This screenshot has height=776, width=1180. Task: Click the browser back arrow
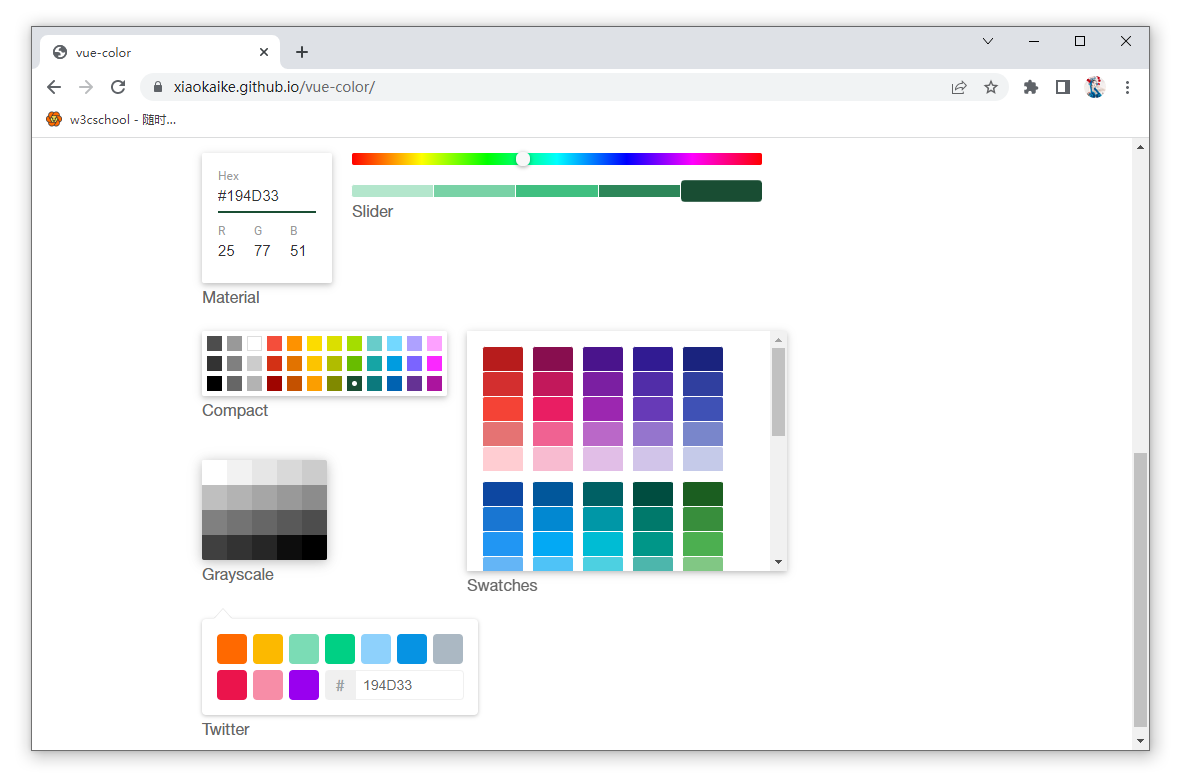tap(54, 87)
